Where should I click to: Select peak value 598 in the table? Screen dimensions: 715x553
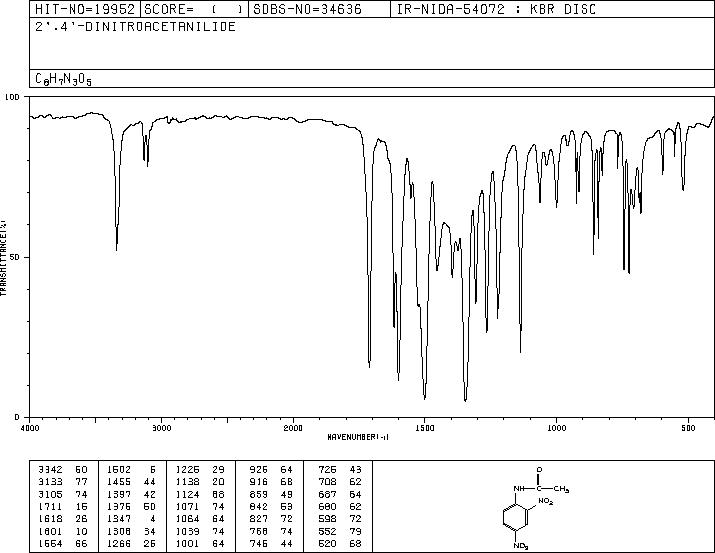click(x=327, y=519)
